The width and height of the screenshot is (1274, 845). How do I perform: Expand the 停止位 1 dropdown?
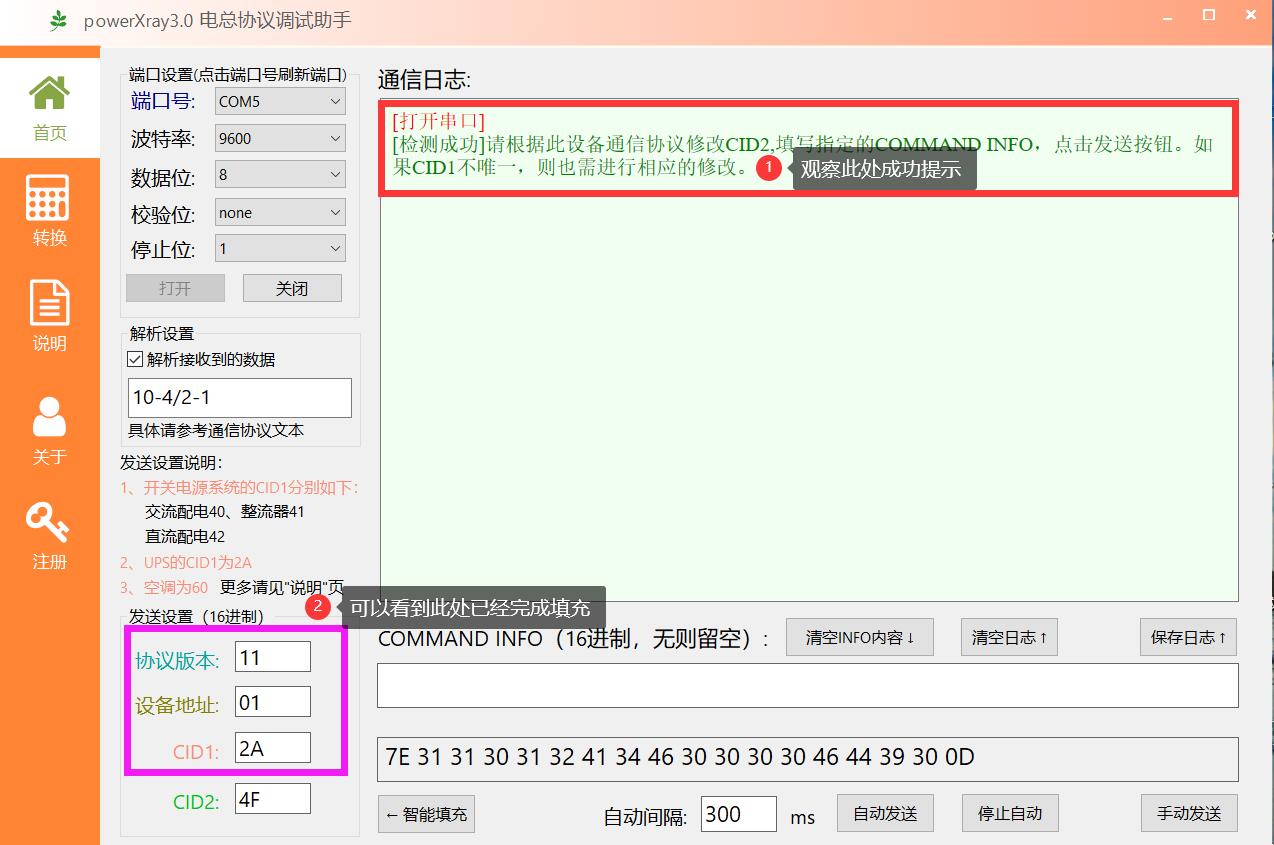coord(280,249)
